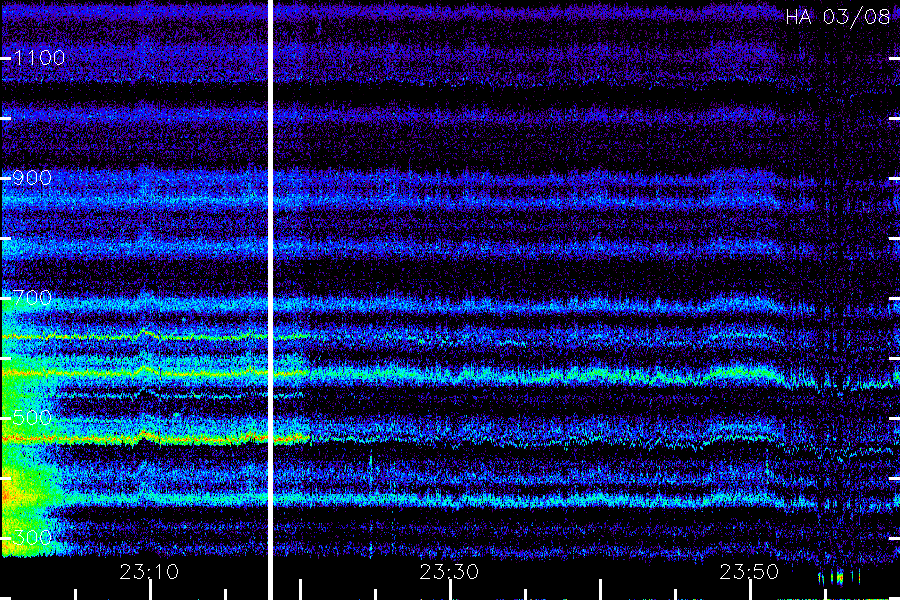Click the HA 03/08 date label

[837, 17]
